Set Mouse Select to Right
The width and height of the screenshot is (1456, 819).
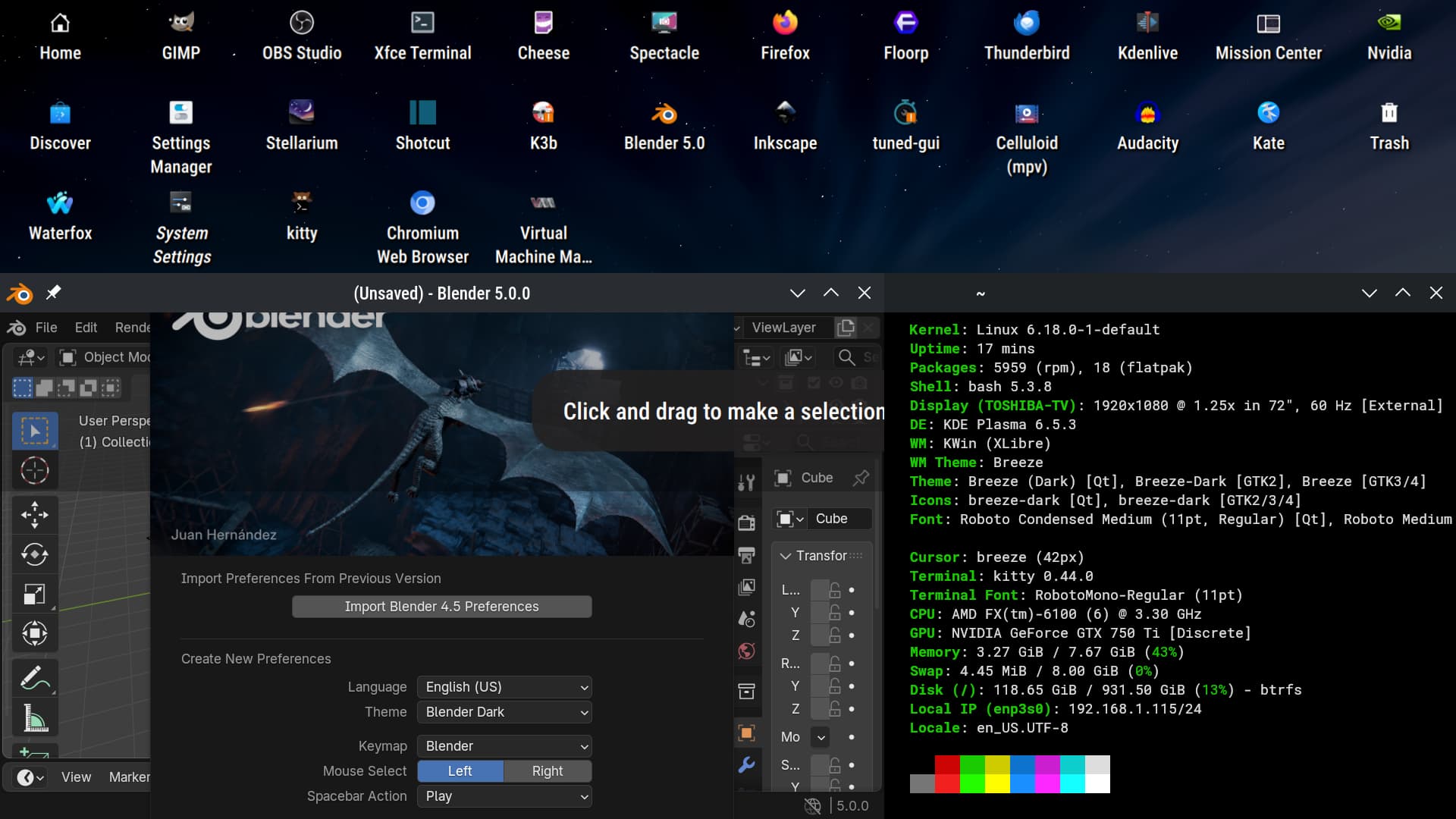[x=547, y=771]
